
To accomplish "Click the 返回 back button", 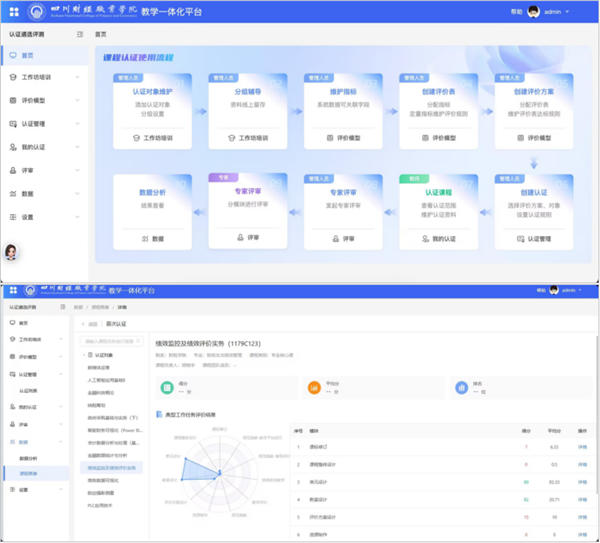I will pos(90,324).
